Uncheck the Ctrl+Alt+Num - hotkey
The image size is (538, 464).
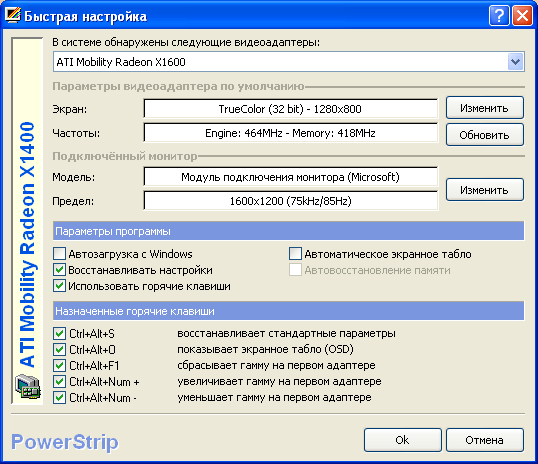[x=59, y=398]
